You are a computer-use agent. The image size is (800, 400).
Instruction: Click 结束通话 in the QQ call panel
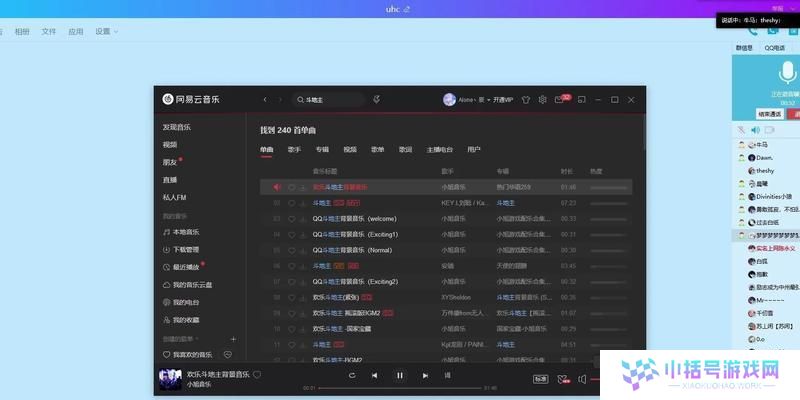tap(769, 114)
